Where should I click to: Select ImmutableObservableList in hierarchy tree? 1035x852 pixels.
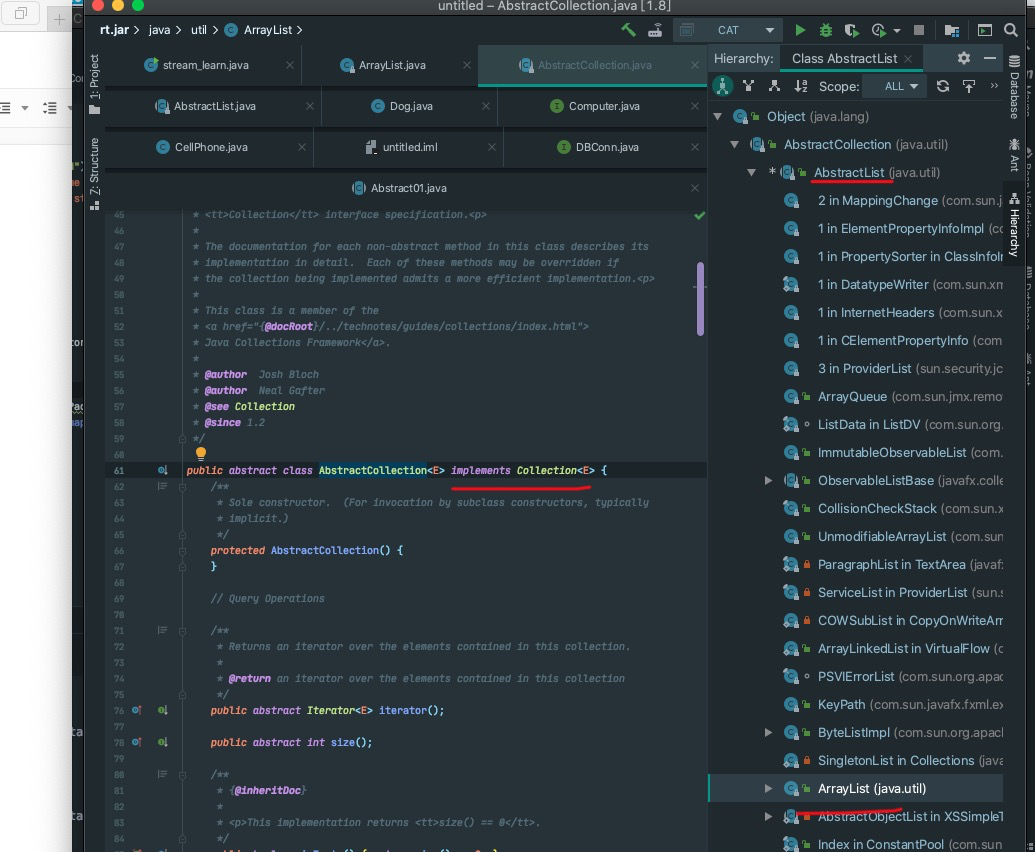pos(892,453)
